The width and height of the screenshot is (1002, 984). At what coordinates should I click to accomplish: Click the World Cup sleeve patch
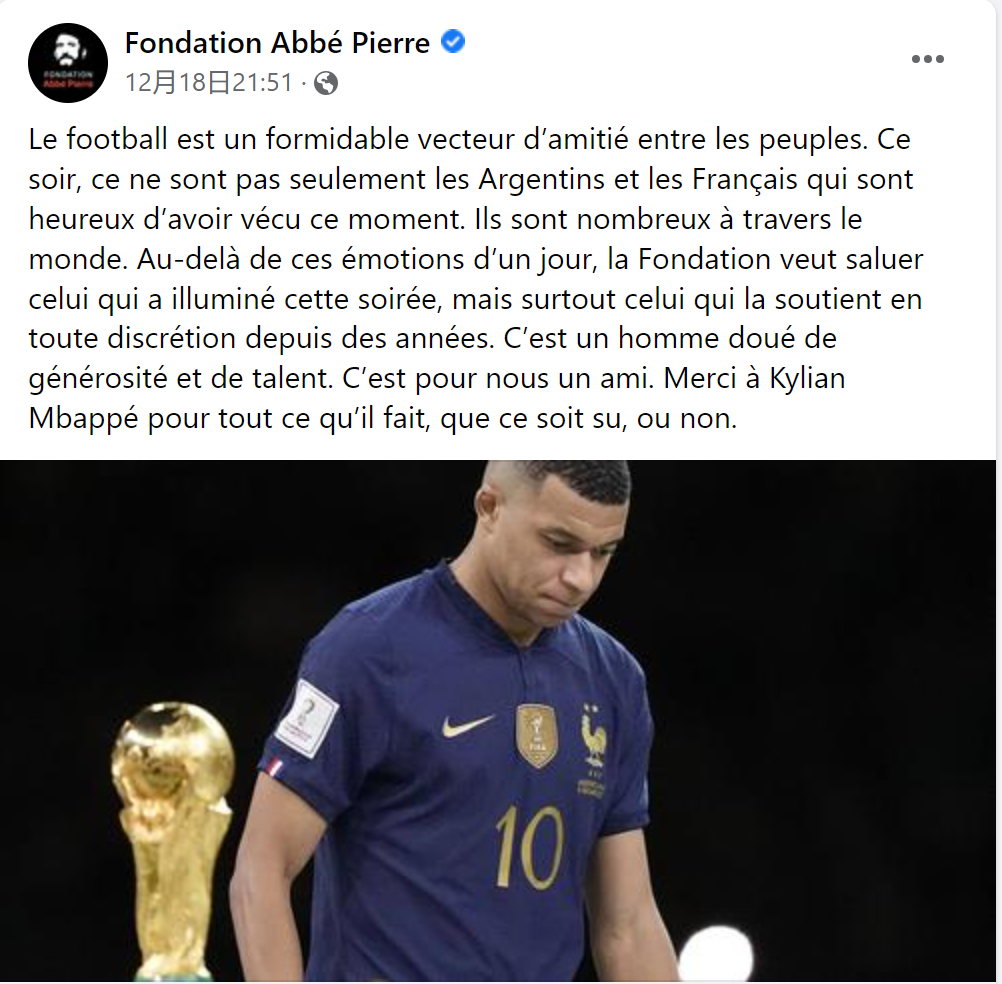click(x=308, y=718)
